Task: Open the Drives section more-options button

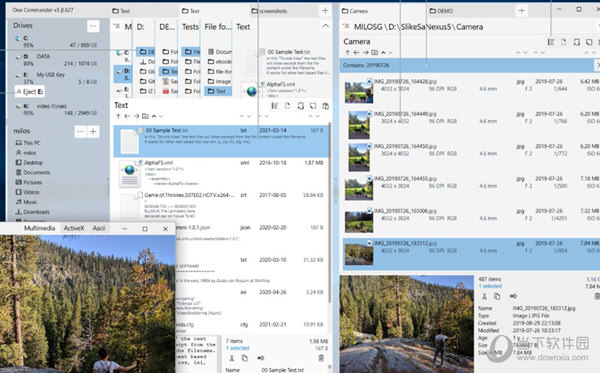Action: click(x=93, y=26)
